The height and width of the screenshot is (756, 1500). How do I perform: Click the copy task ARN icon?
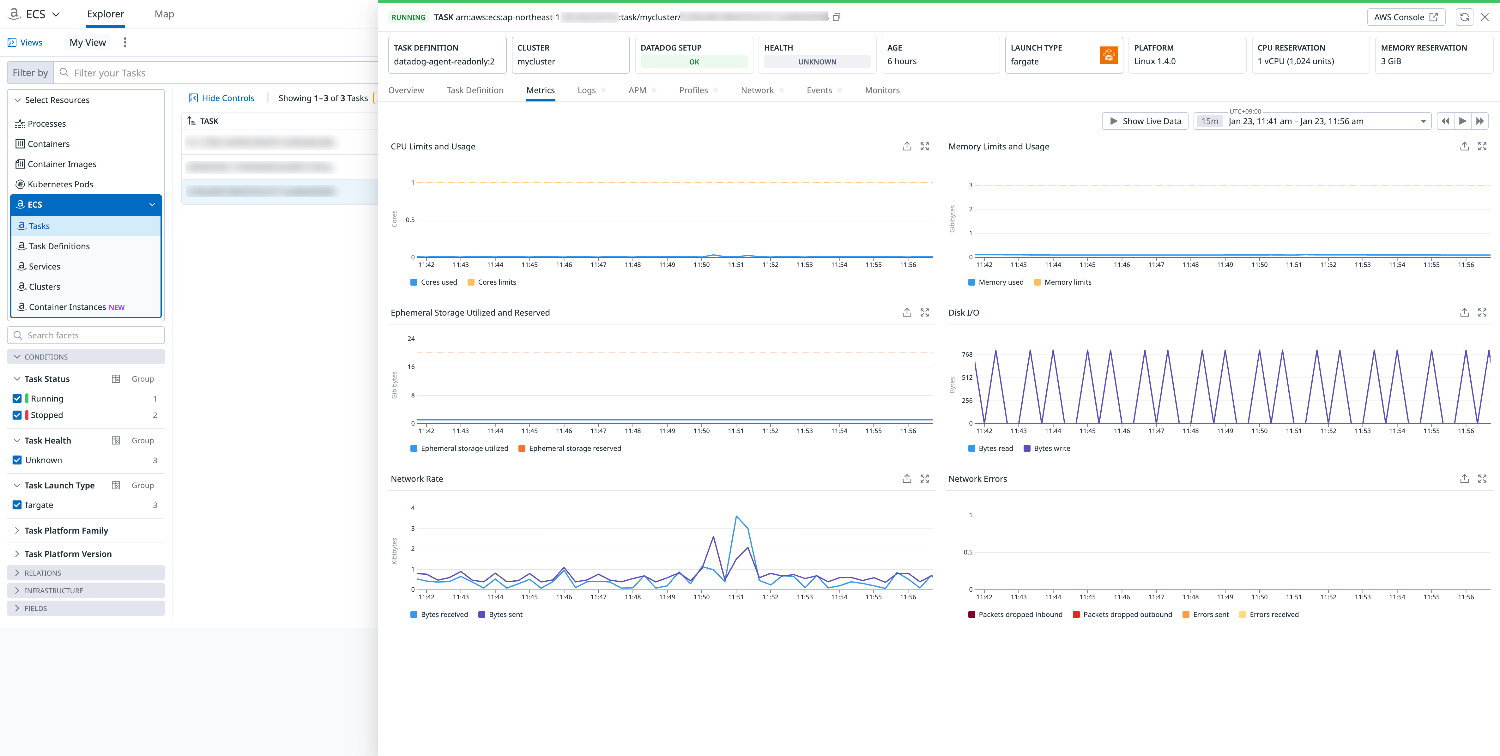pos(836,16)
